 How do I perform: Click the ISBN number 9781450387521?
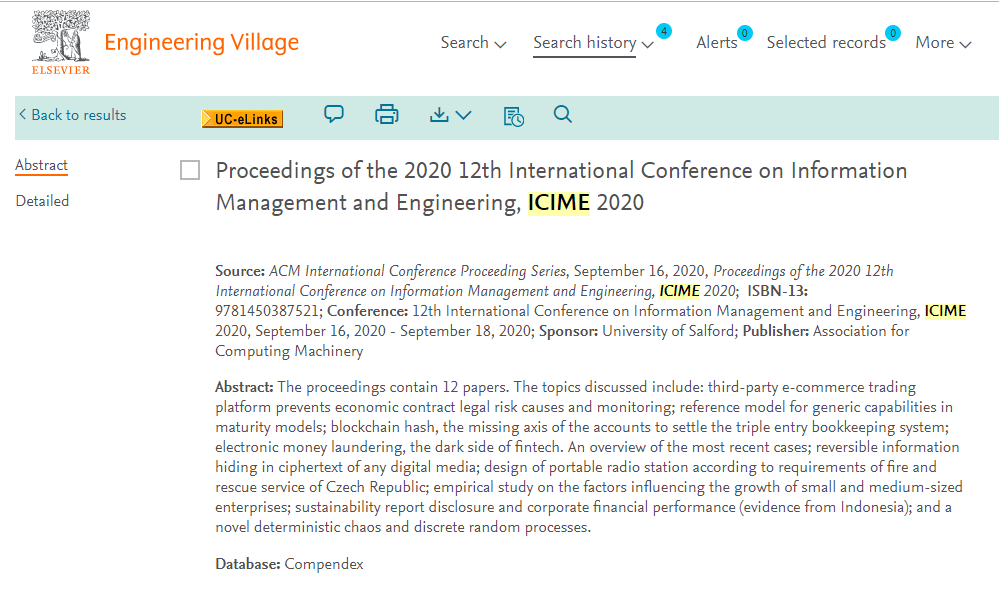(267, 311)
